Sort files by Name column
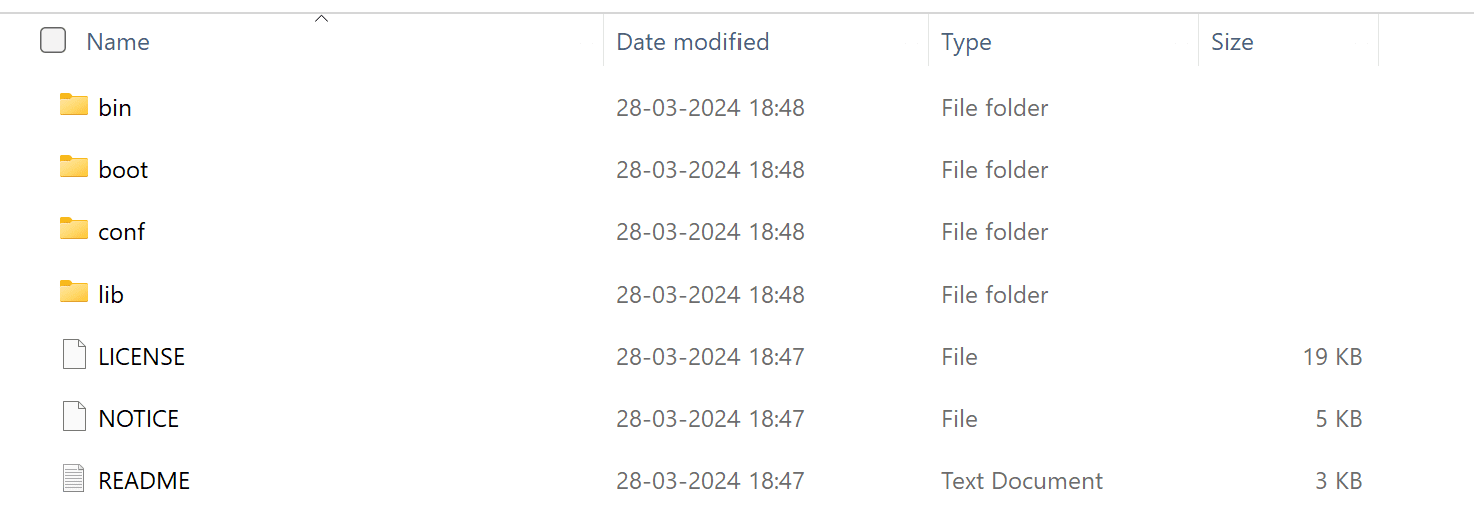This screenshot has width=1474, height=526. click(118, 42)
